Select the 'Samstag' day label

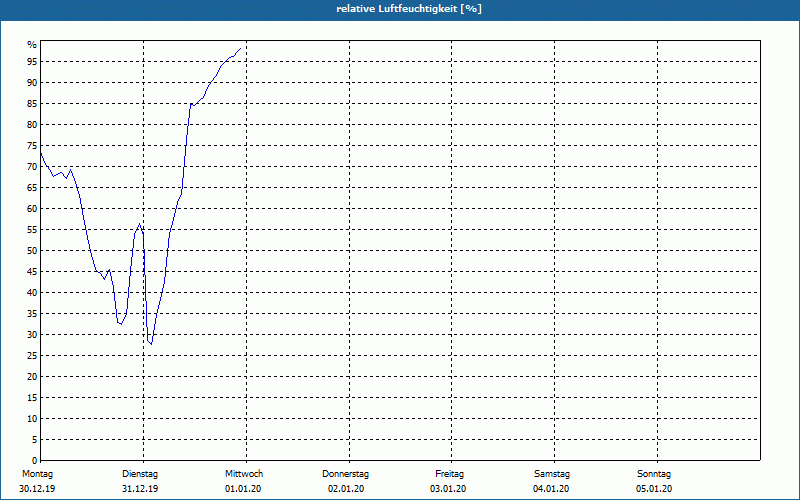[x=552, y=474]
